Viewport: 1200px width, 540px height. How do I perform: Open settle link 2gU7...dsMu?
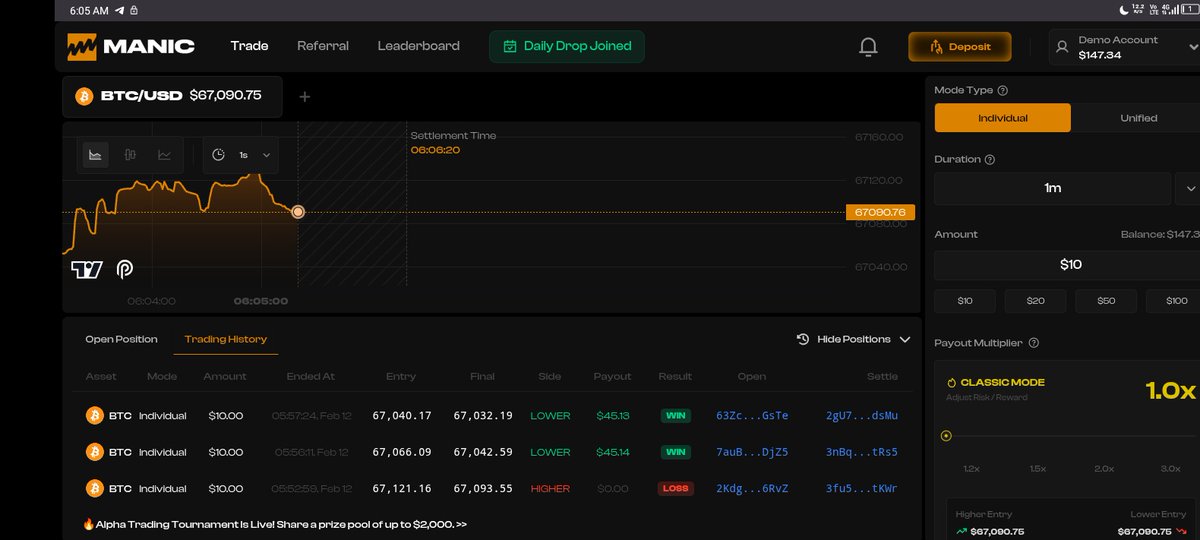pyautogui.click(x=862, y=415)
